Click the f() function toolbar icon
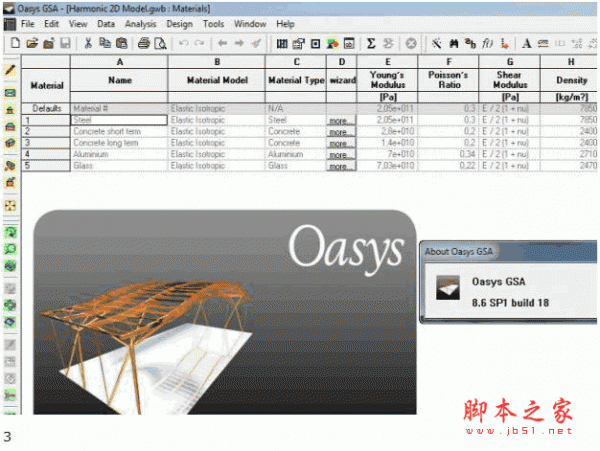 coord(487,44)
